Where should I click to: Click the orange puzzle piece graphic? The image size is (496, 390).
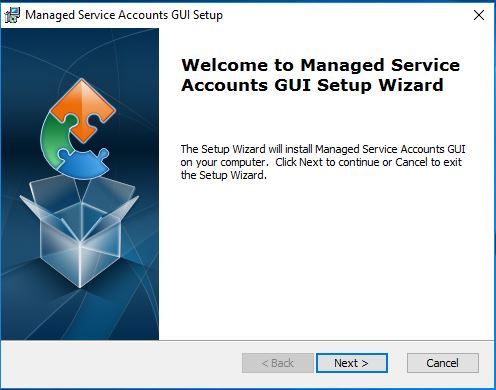point(83,109)
